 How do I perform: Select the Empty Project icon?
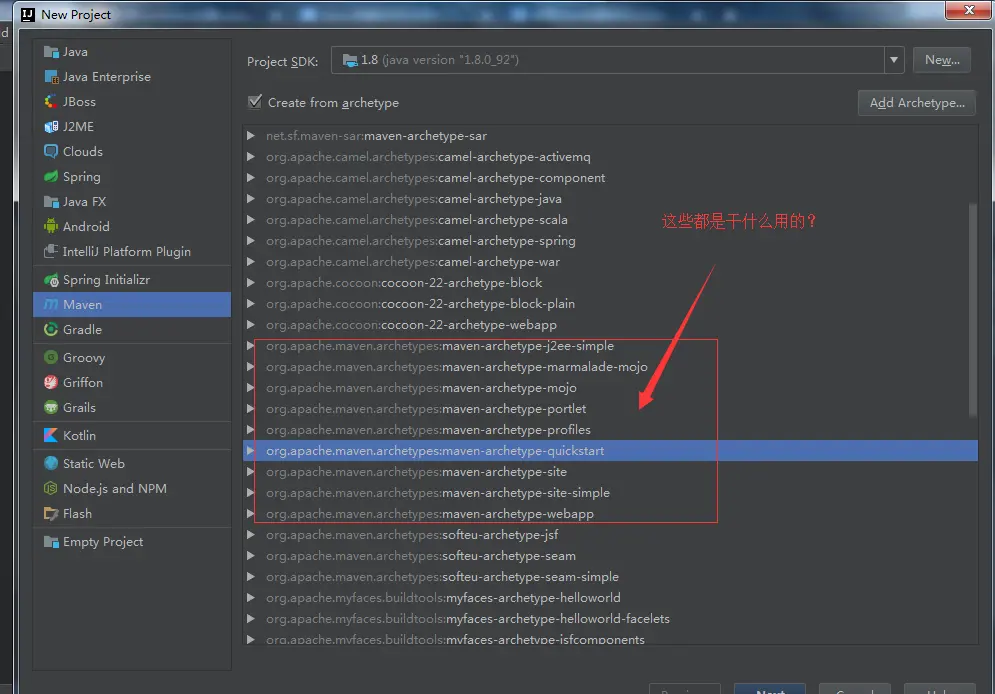click(51, 542)
